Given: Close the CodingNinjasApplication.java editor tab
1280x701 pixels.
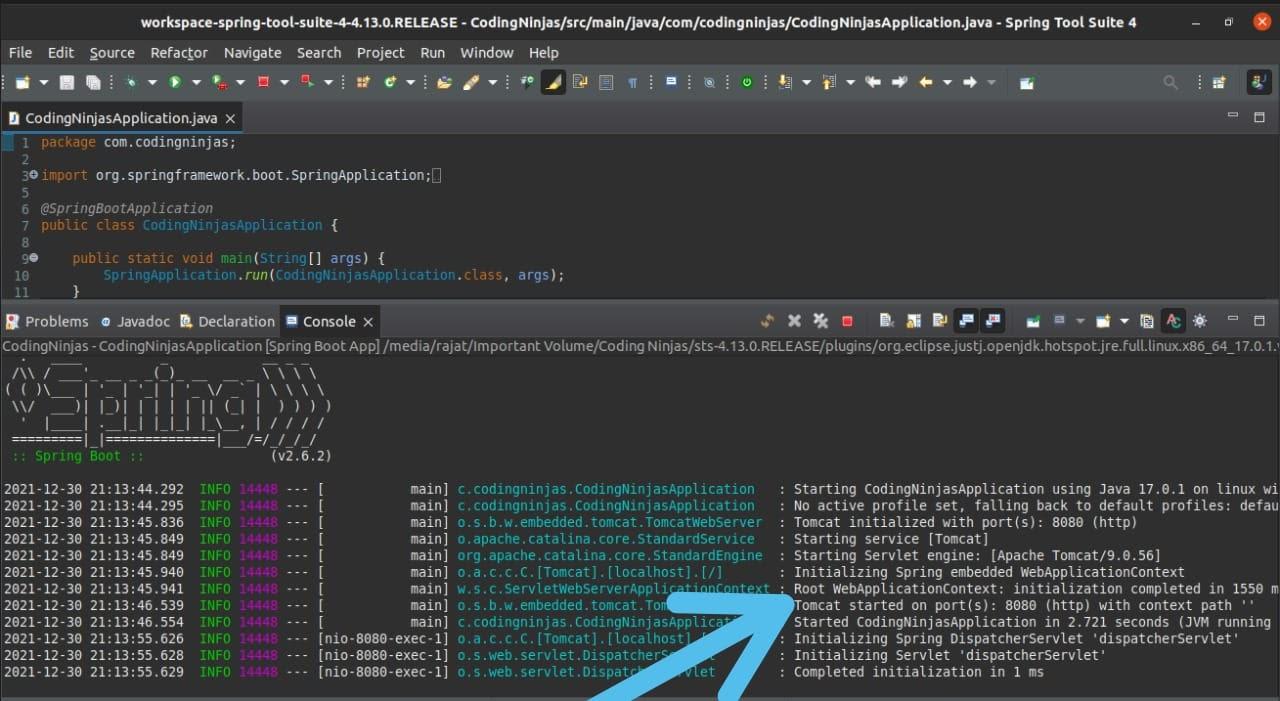Looking at the screenshot, I should (229, 118).
